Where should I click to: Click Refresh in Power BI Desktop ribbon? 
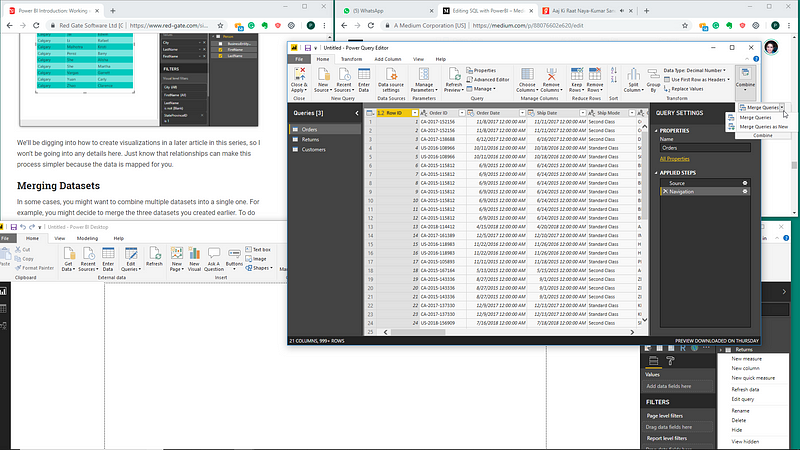[154, 256]
